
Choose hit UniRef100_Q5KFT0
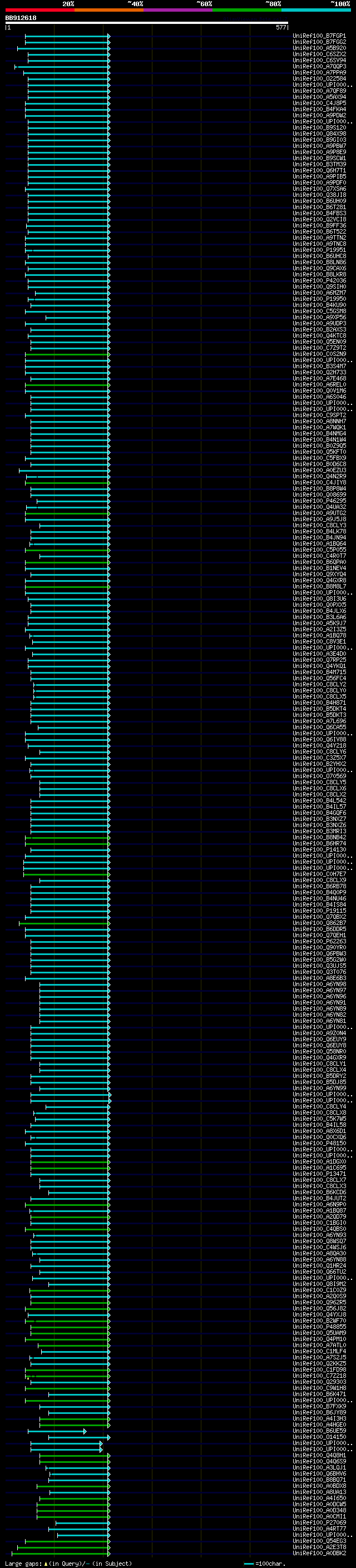tap(319, 452)
